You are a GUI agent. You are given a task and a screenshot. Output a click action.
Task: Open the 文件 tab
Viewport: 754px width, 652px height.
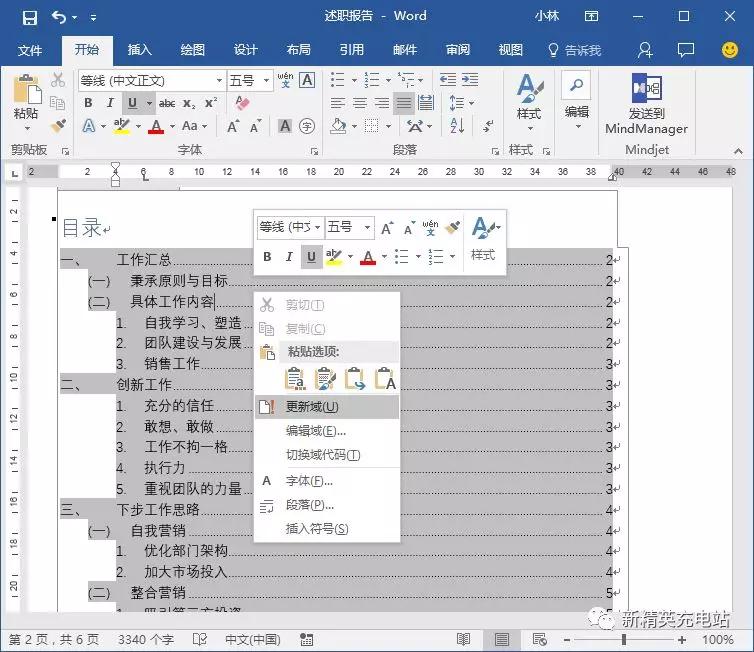pos(30,50)
